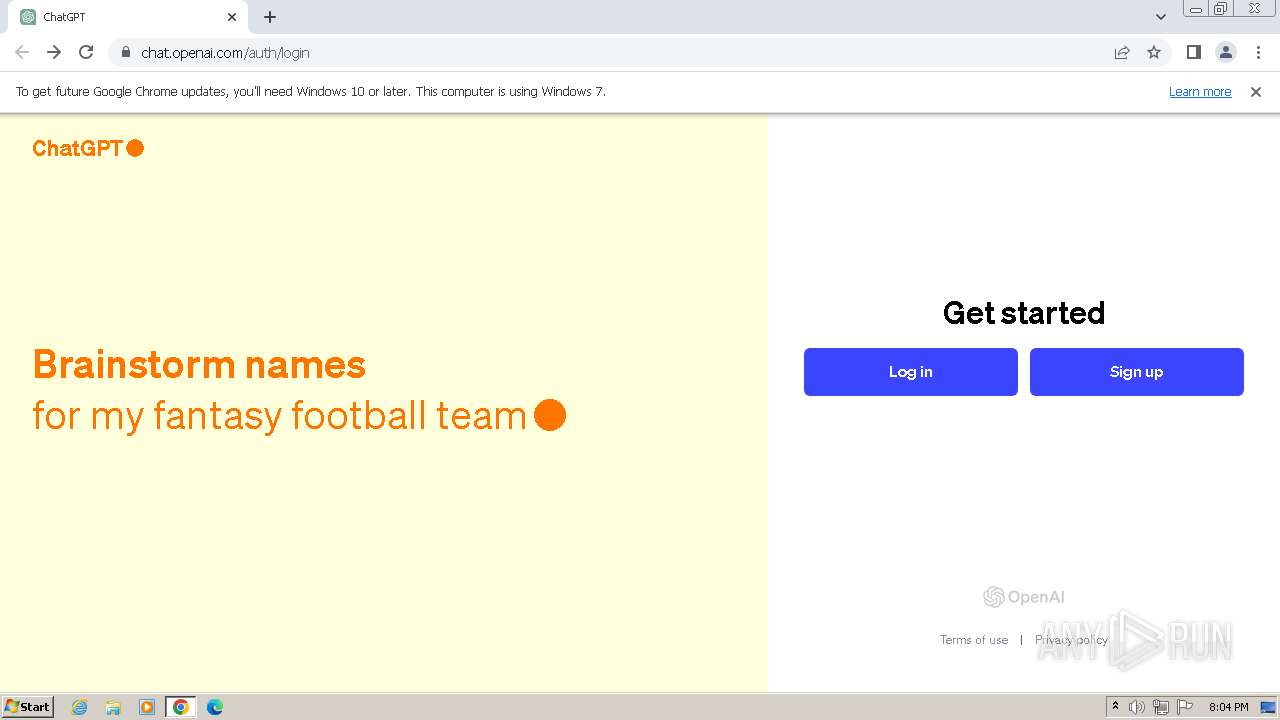Click the Show desktop button in tray corner
This screenshot has height=720, width=1280.
coord(1268,707)
